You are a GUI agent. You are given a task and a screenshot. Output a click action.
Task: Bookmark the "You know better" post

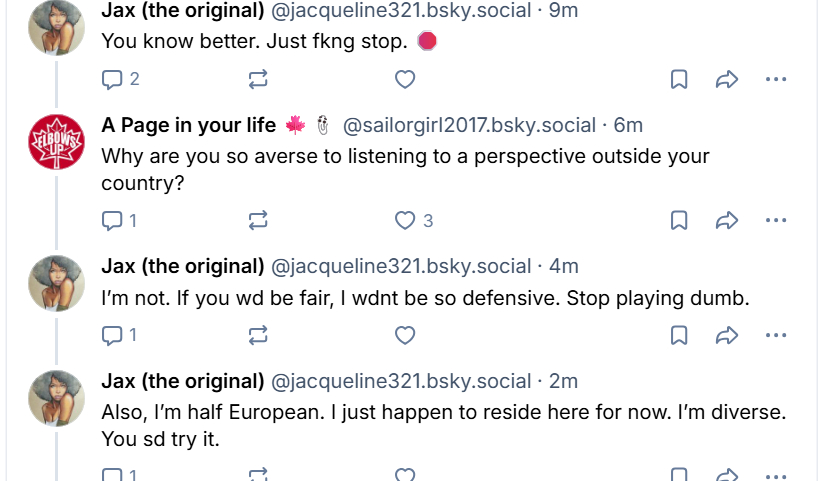(679, 79)
